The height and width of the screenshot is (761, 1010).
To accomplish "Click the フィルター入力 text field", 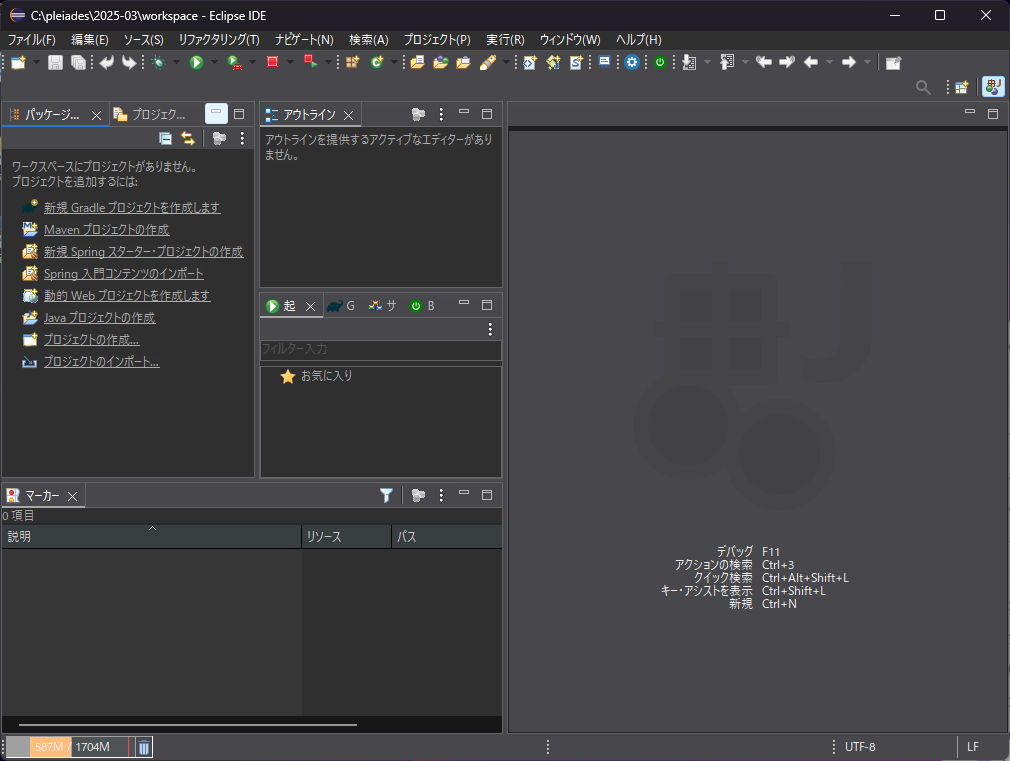I will click(x=381, y=349).
